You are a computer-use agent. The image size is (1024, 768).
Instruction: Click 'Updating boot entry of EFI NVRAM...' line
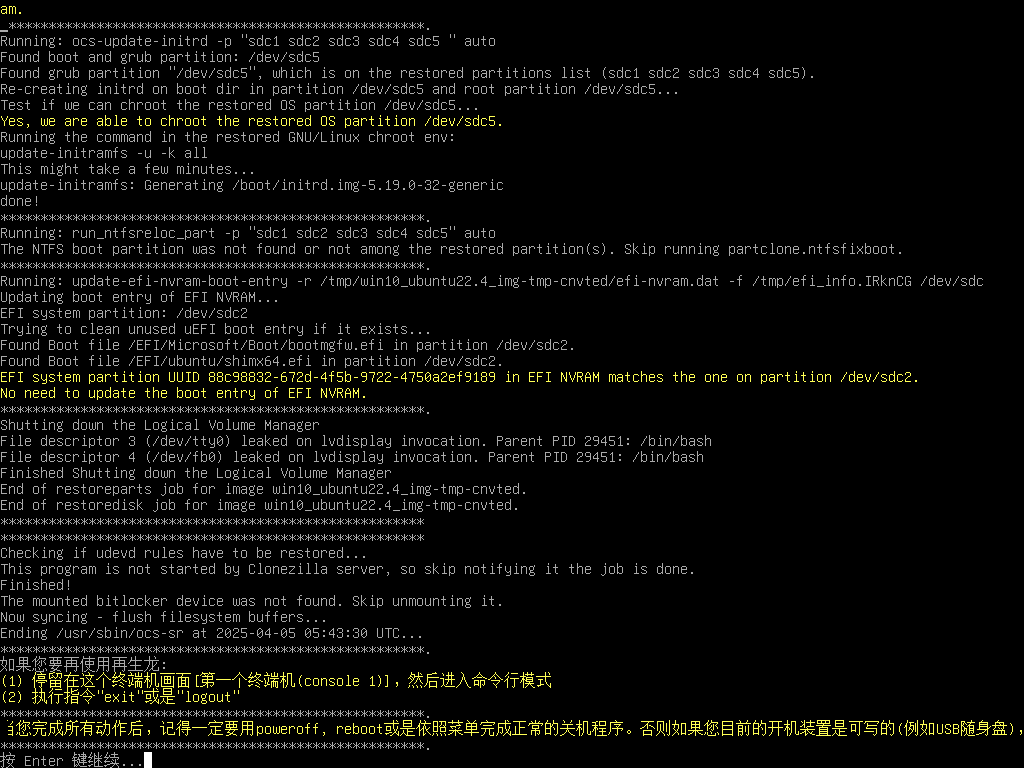pos(140,297)
